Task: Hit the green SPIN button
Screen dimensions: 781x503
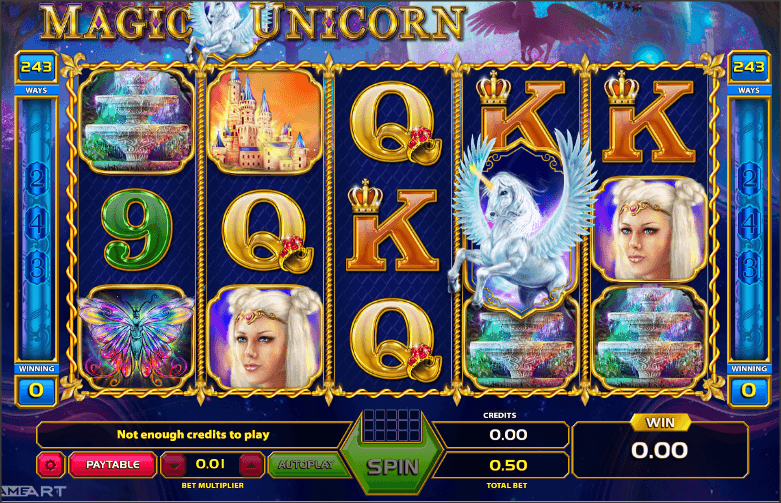Action: tap(392, 466)
